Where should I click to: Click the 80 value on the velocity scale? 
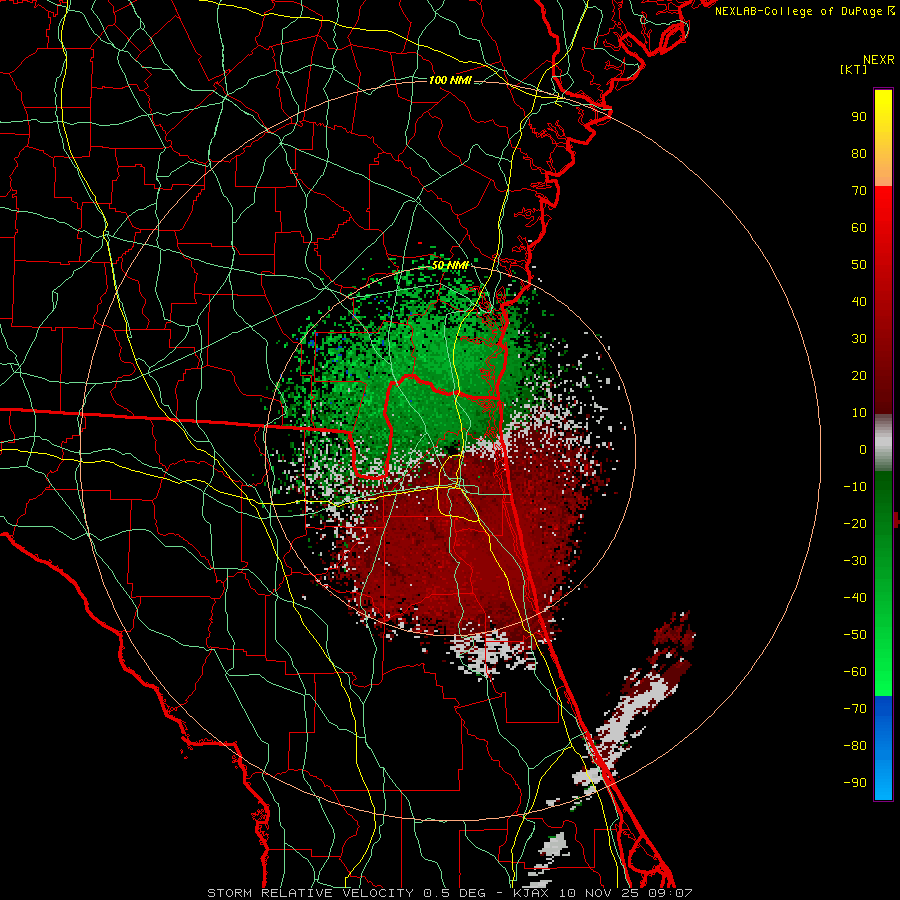pos(859,154)
